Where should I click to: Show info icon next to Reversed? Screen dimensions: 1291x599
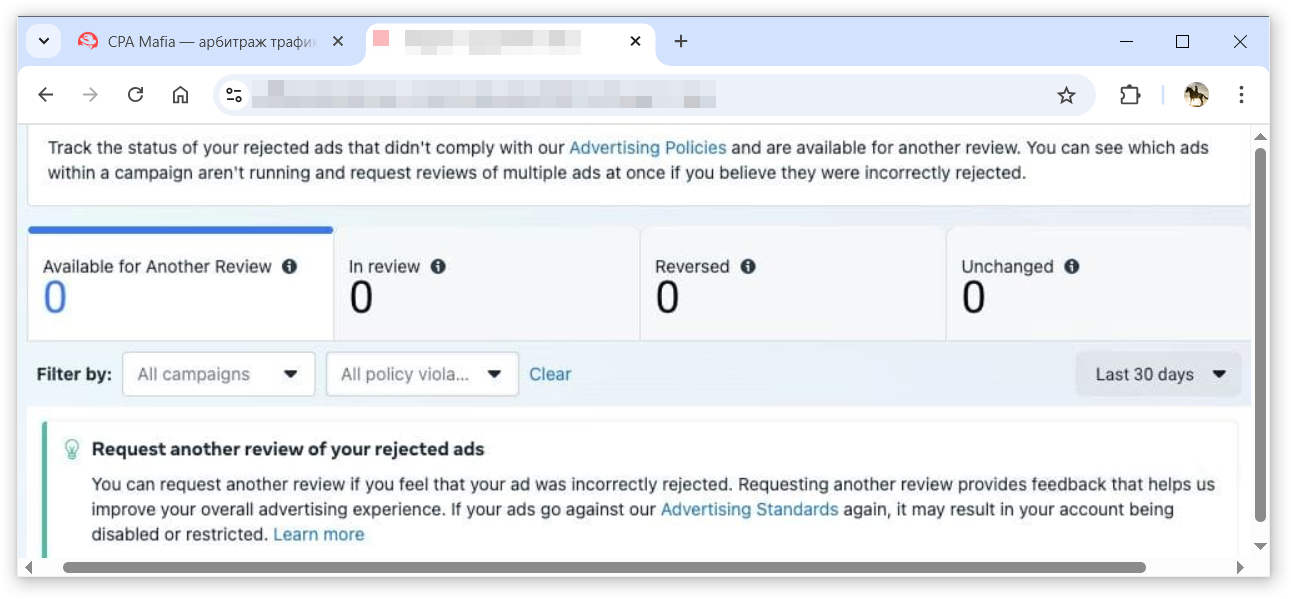click(x=748, y=267)
